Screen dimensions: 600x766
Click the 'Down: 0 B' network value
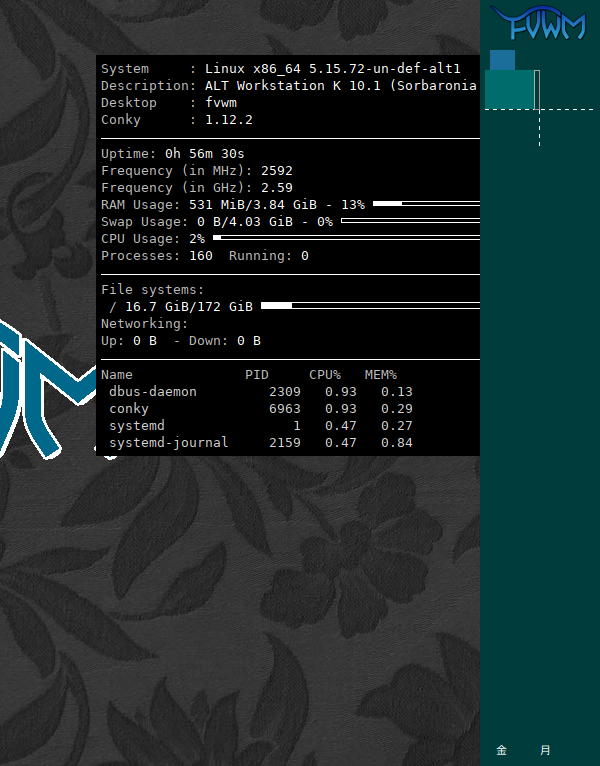[x=225, y=341]
